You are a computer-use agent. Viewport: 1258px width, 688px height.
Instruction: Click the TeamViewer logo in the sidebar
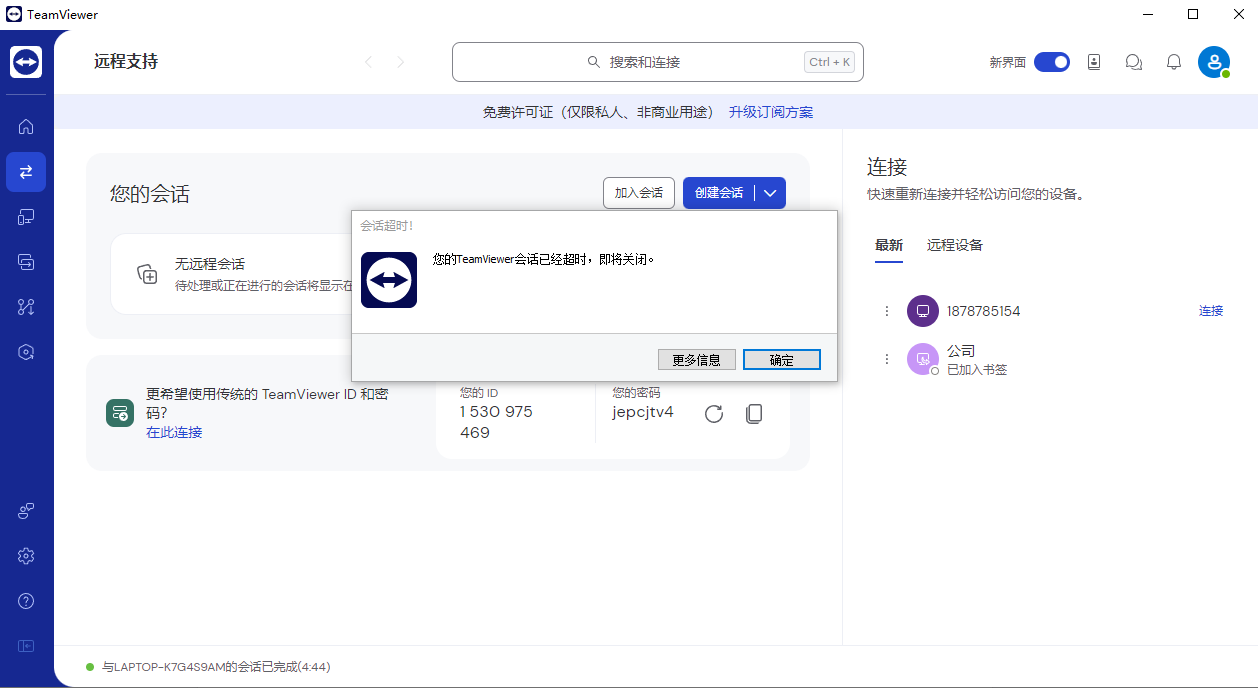(26, 62)
